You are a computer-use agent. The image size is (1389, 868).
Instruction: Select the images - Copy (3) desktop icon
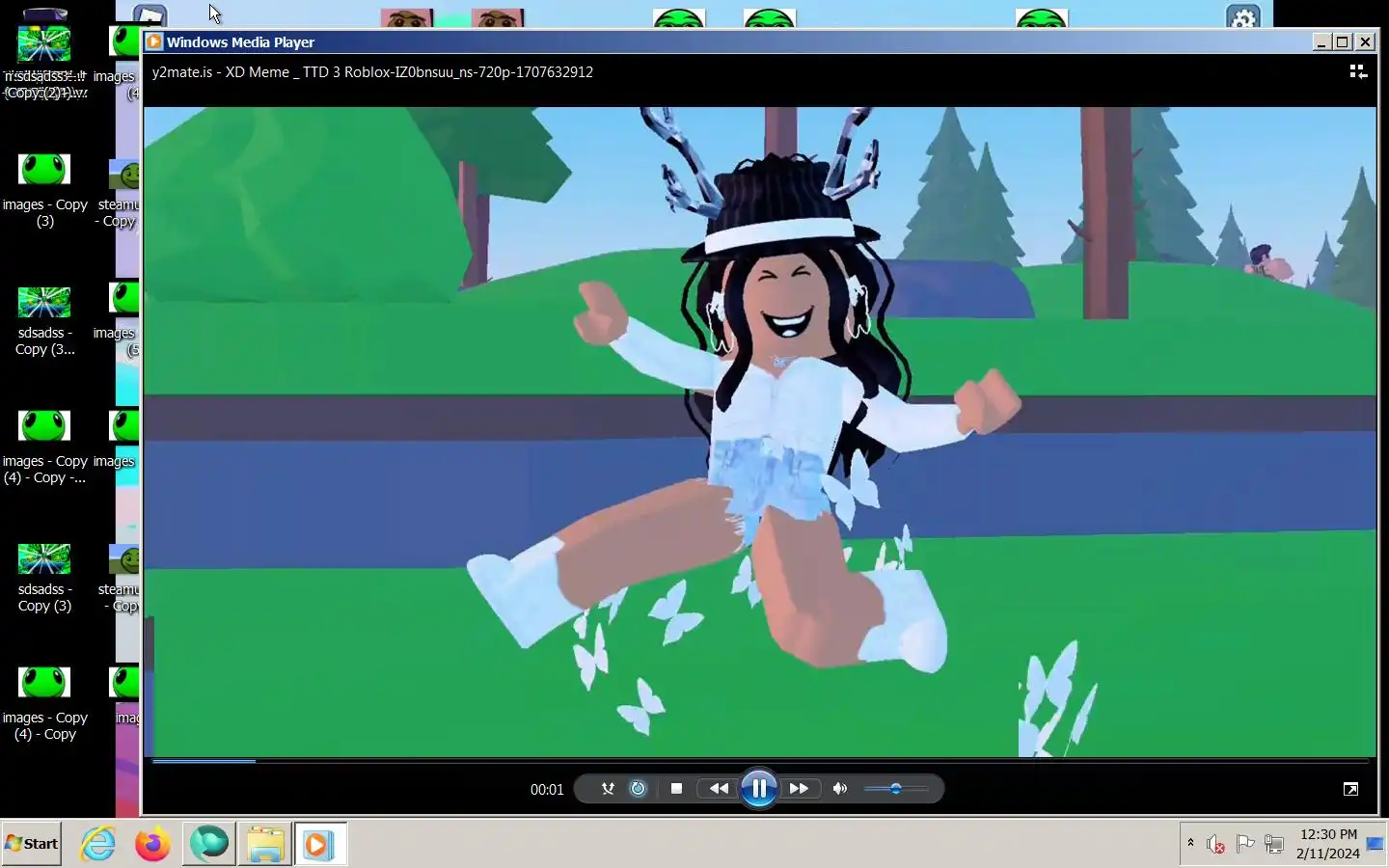(x=44, y=191)
